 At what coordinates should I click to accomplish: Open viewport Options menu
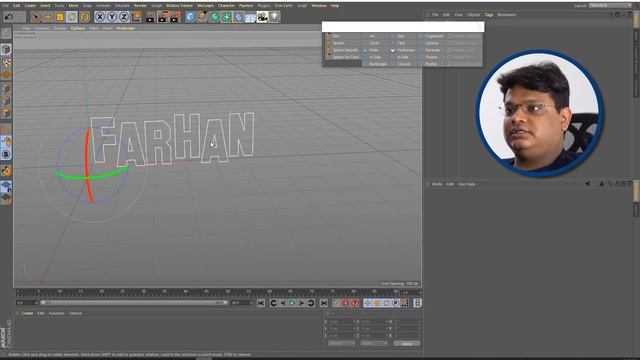click(78, 28)
